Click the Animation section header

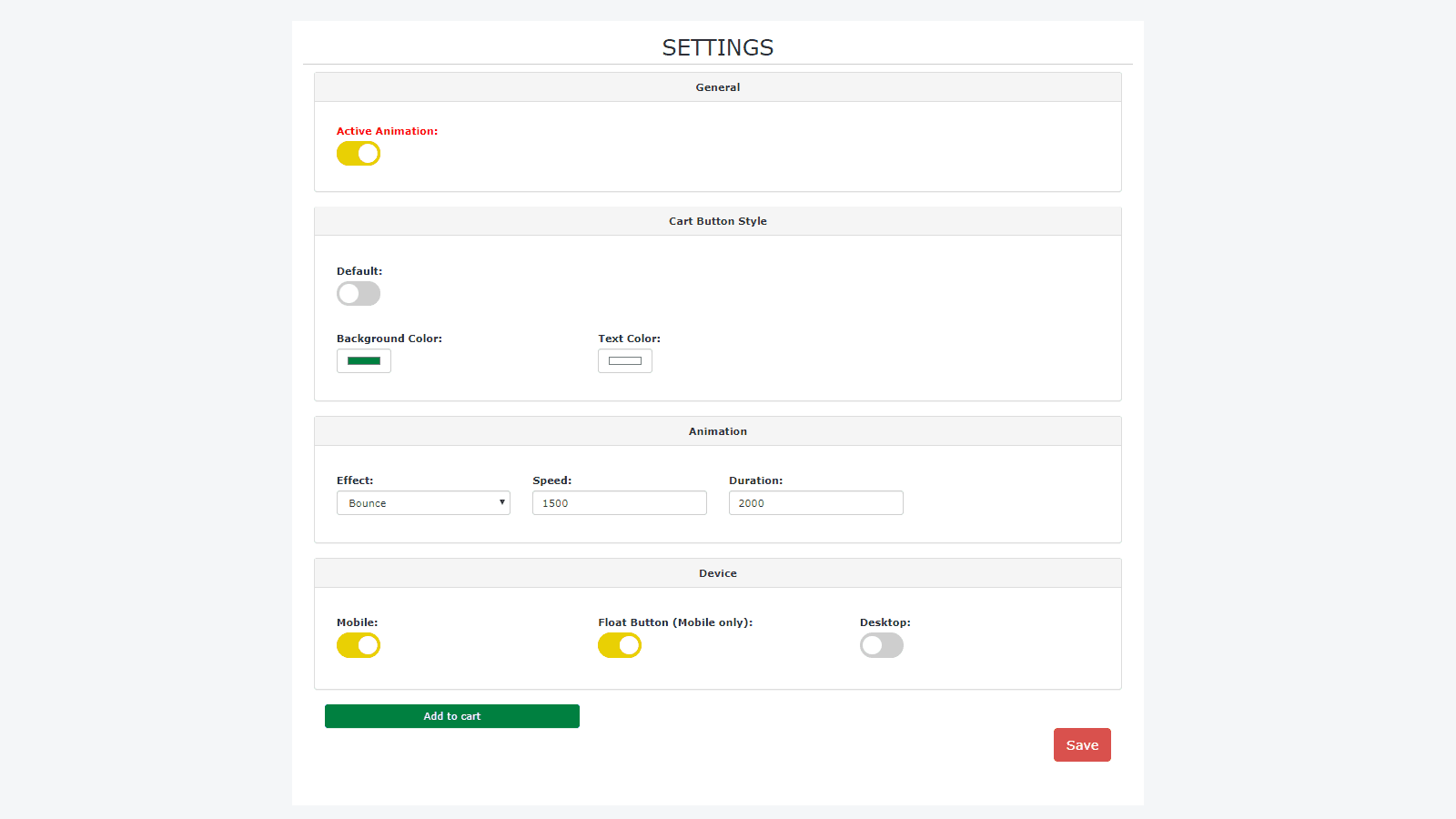point(717,430)
